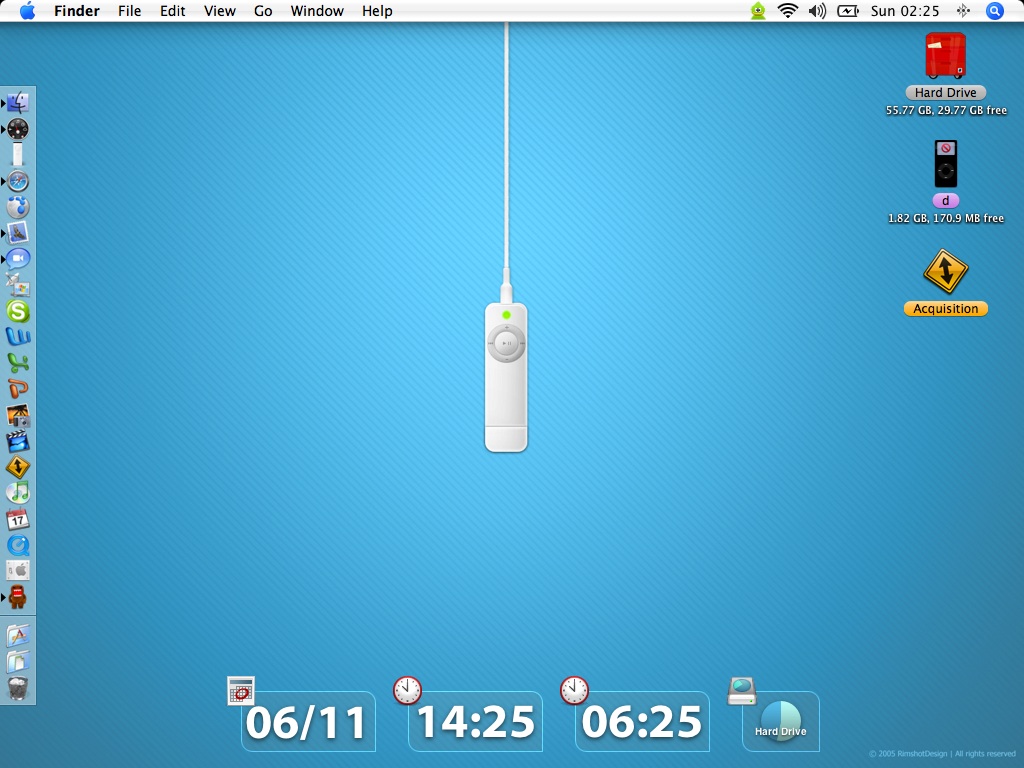The height and width of the screenshot is (768, 1024).
Task: Open the Go menu
Action: coord(263,11)
